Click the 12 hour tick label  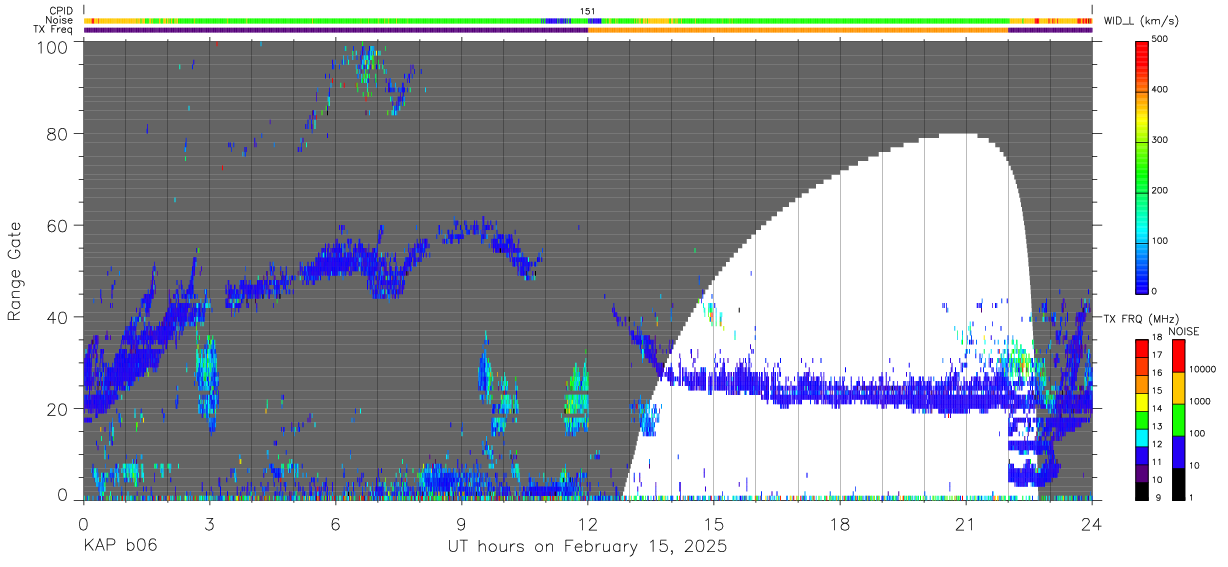[588, 523]
